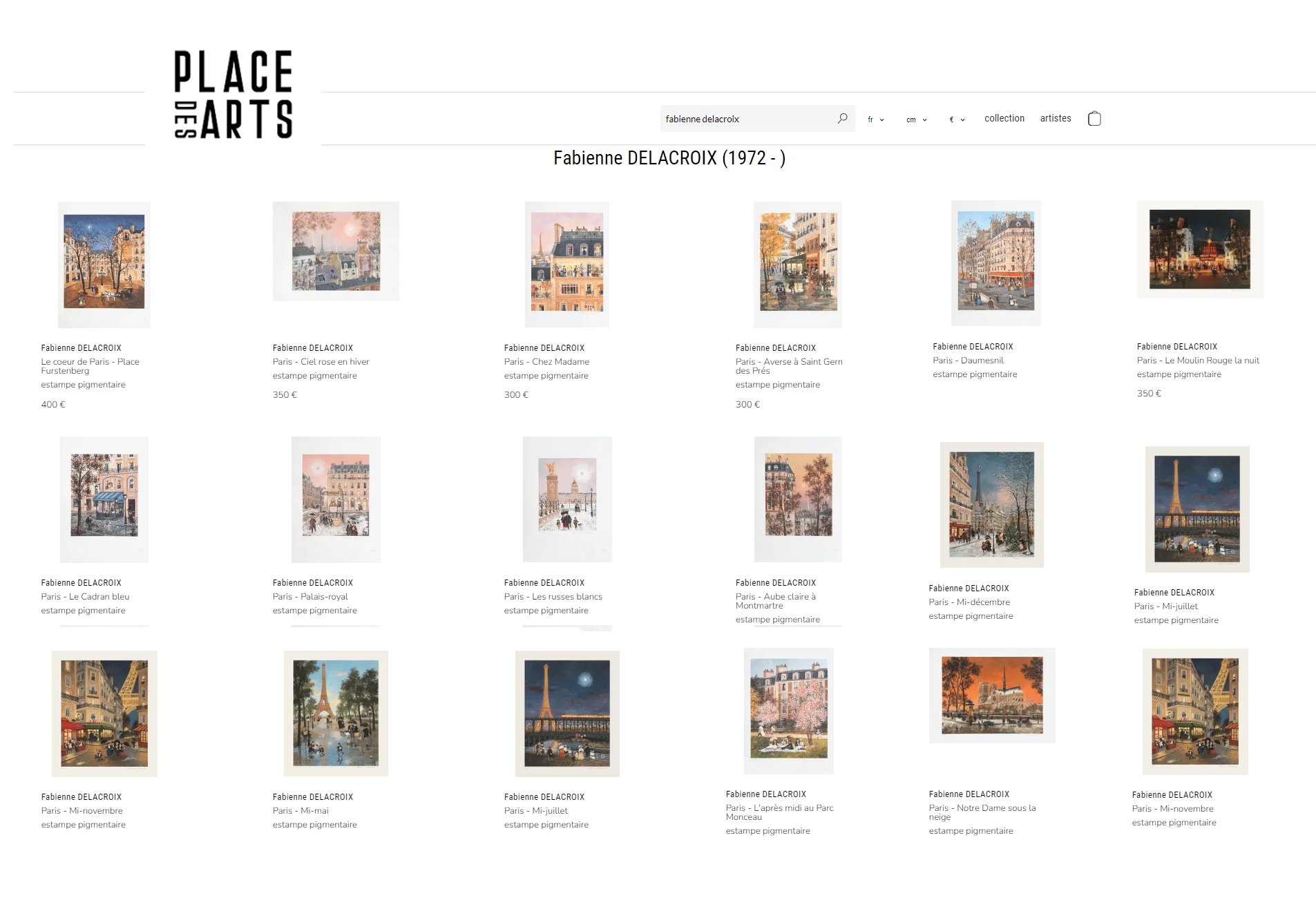1316x909 pixels.
Task: Open thumbnail of Paris - Averse à Saint Germain
Action: (x=798, y=265)
